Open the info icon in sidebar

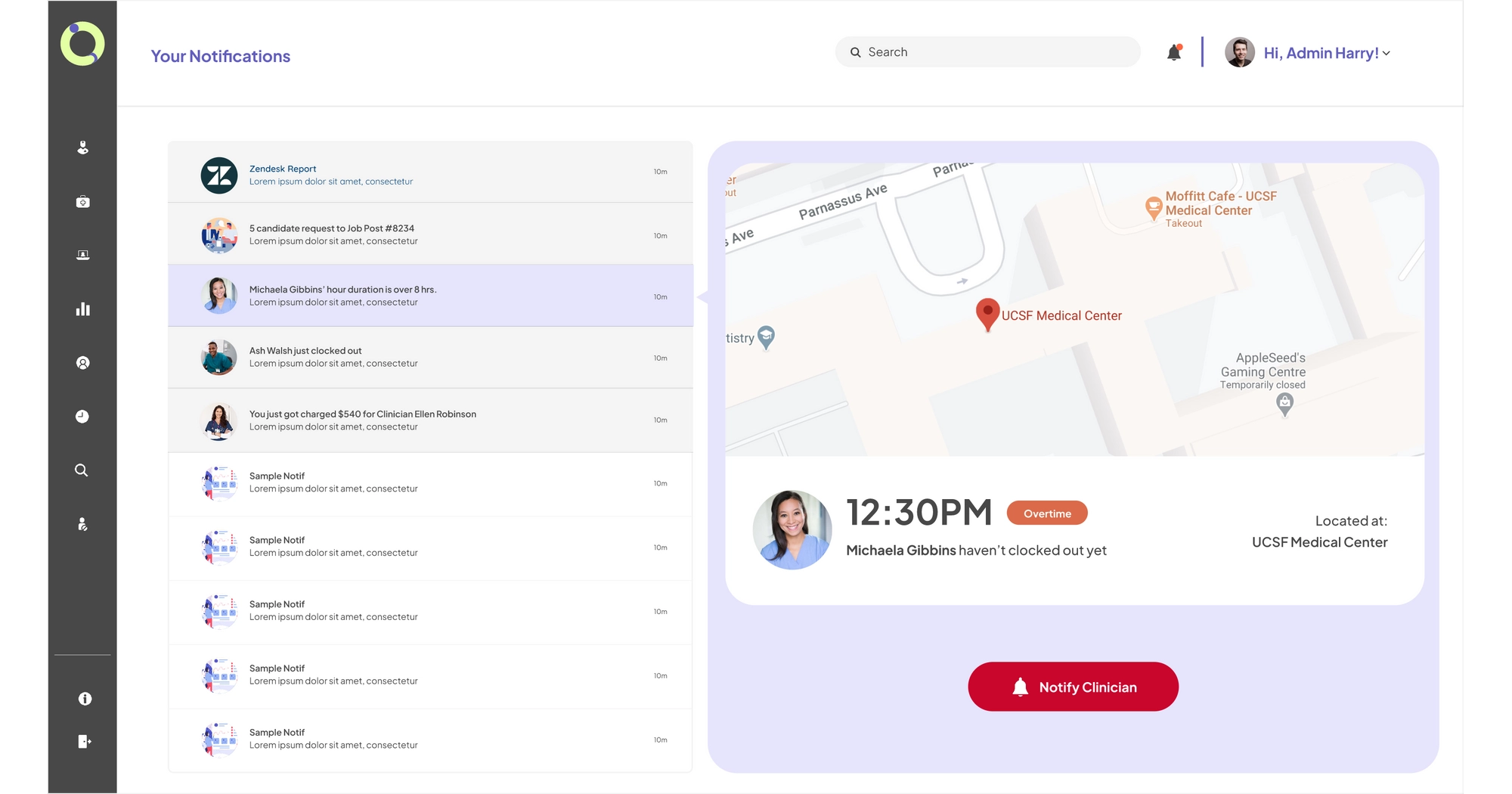coord(85,699)
